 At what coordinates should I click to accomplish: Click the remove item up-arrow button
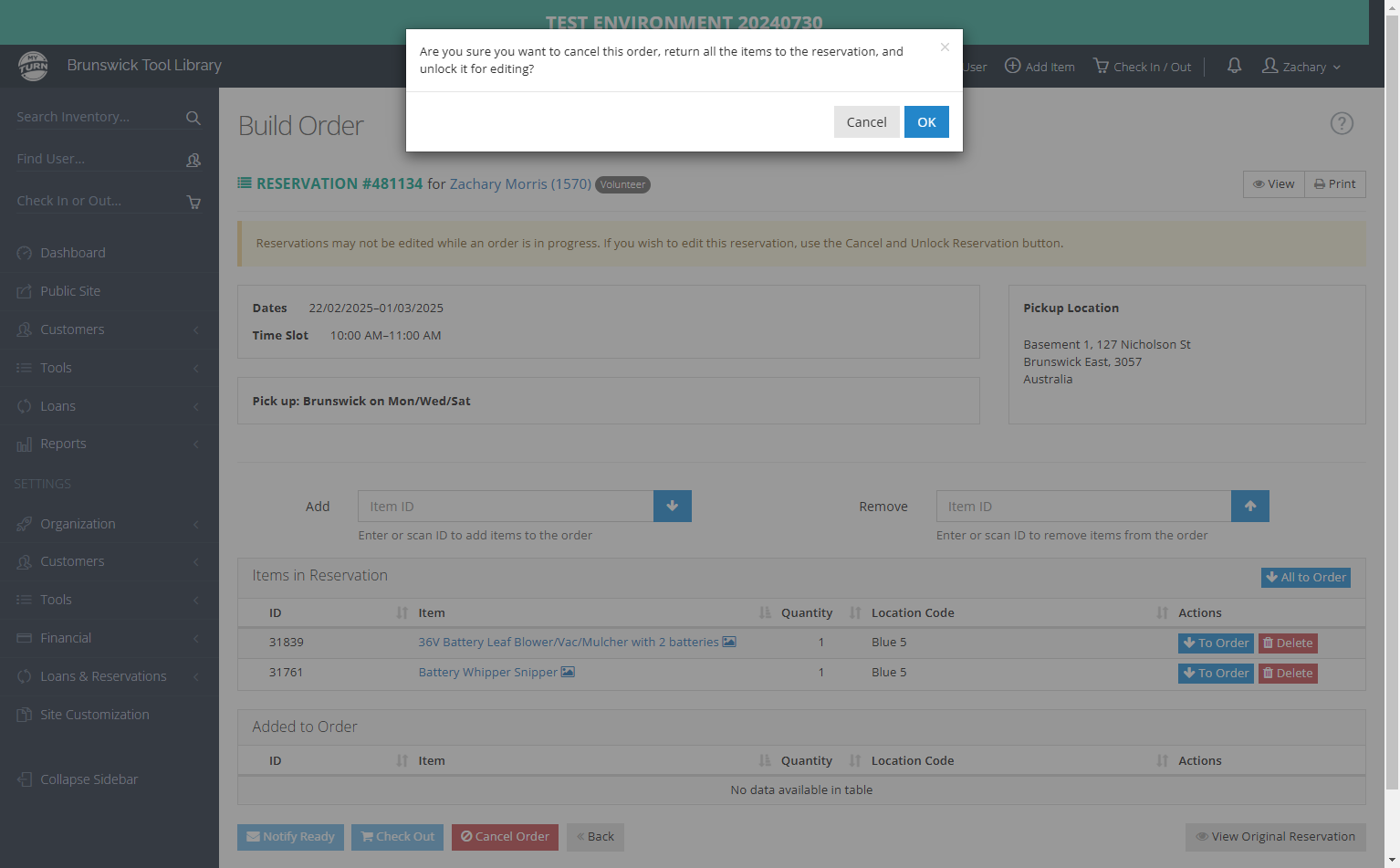coord(1250,507)
